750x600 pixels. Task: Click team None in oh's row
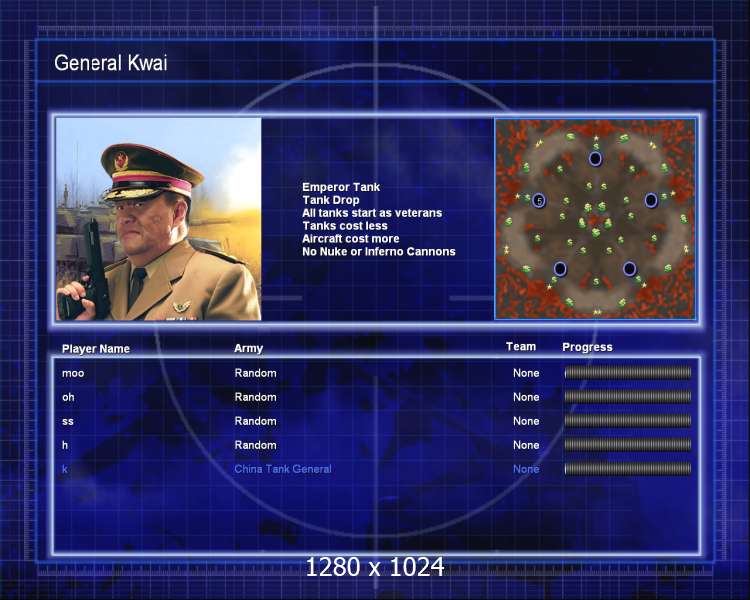pyautogui.click(x=526, y=397)
